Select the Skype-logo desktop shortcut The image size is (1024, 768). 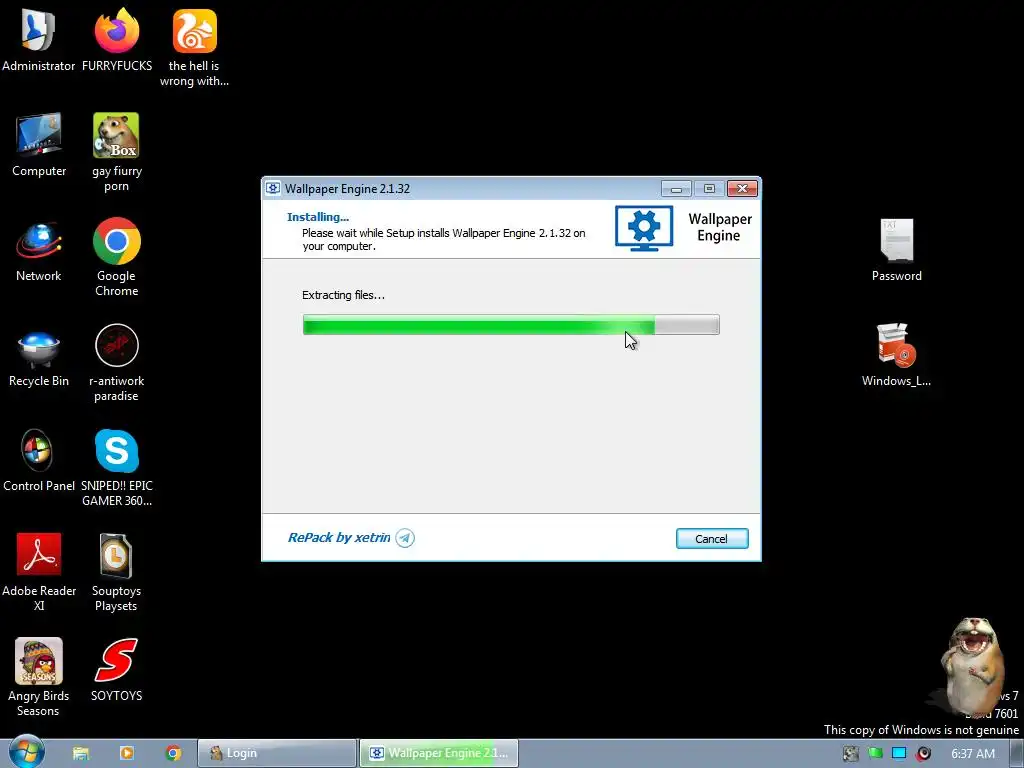(x=116, y=468)
